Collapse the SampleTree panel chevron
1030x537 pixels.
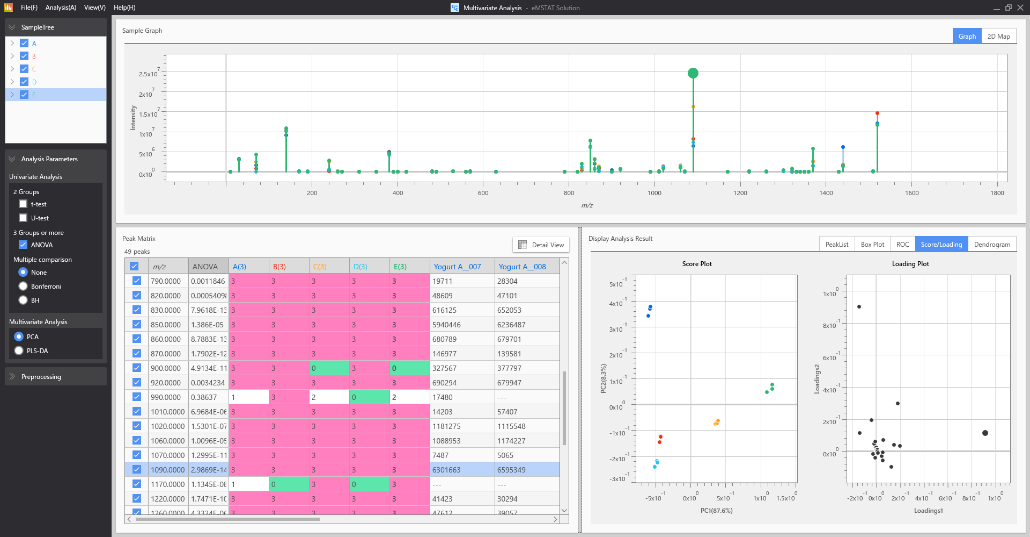(11, 27)
